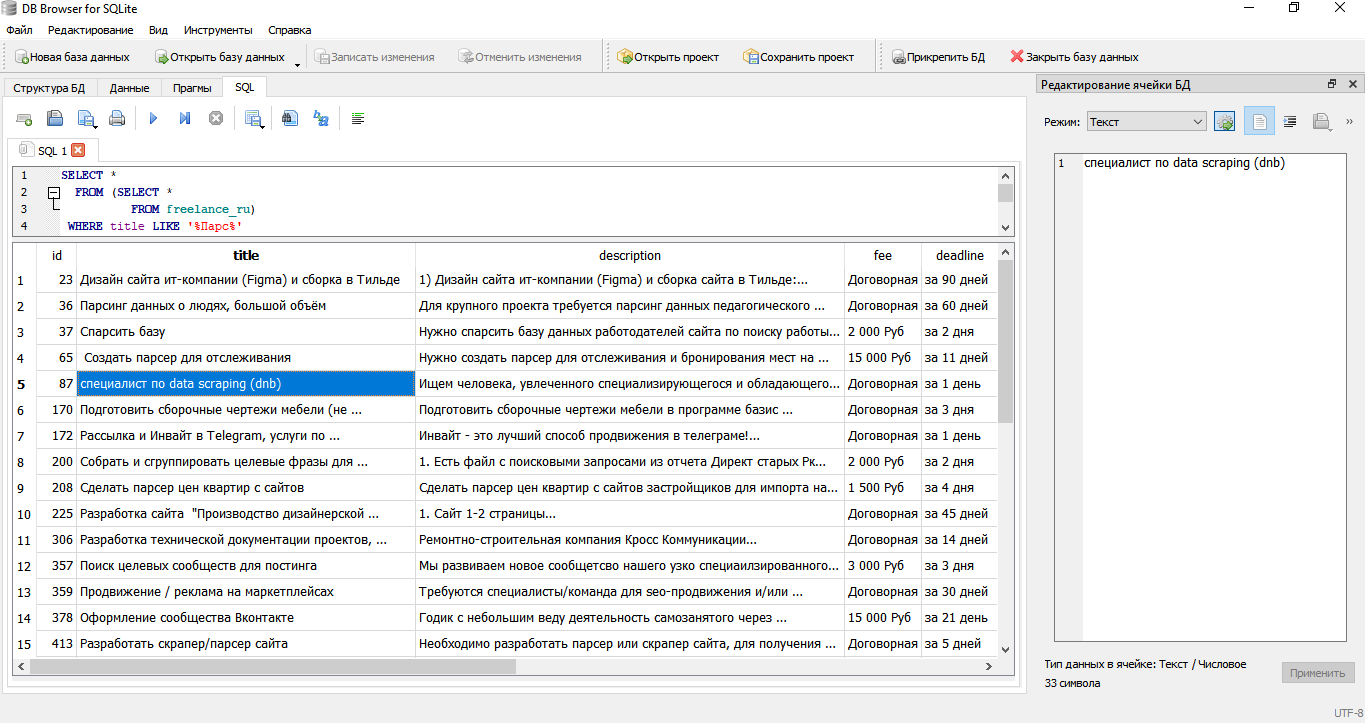Screen dimensions: 1365x723
Task: Print the SQL query
Action: (117, 118)
